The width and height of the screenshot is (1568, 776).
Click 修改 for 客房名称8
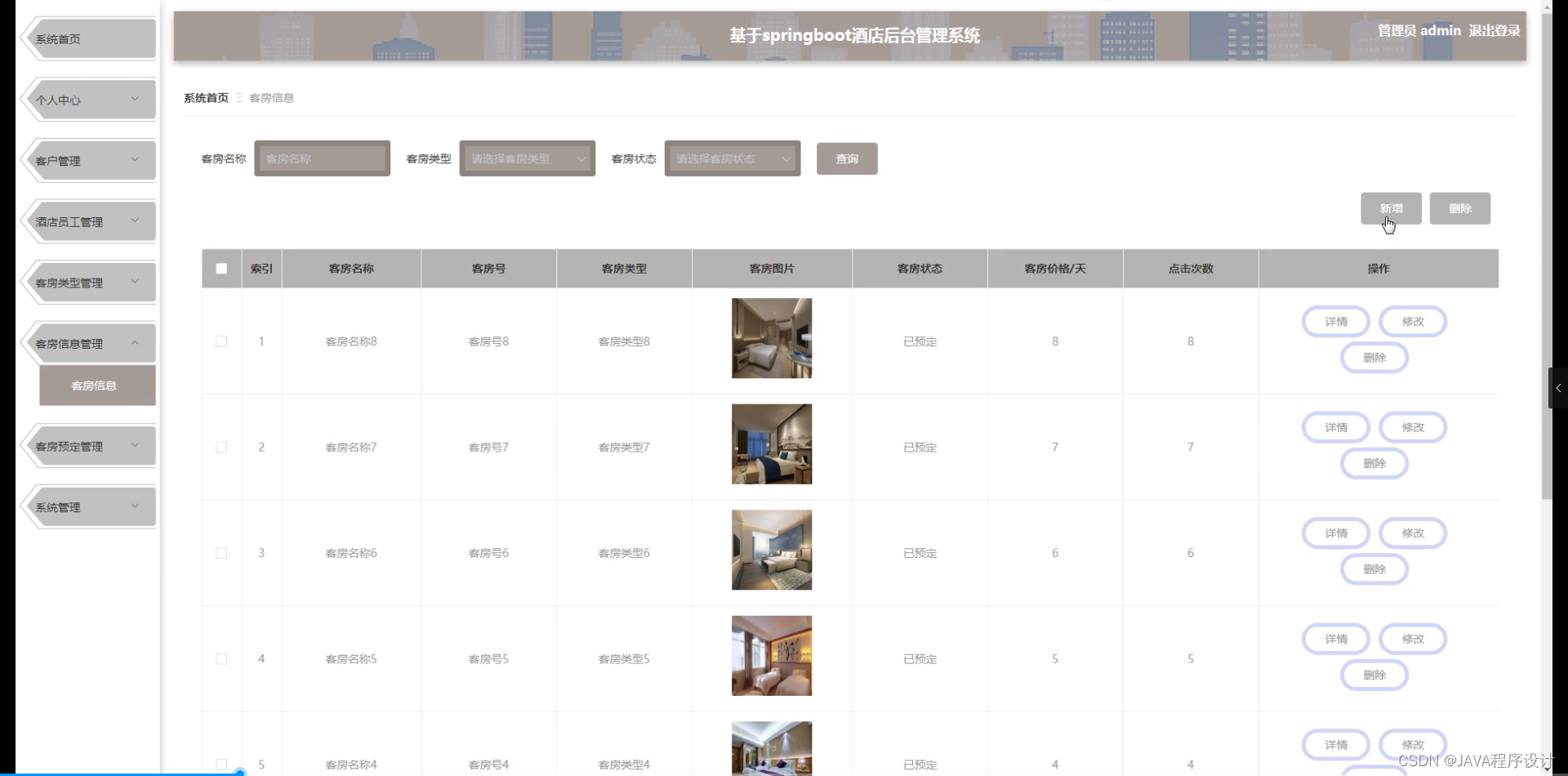(1413, 321)
